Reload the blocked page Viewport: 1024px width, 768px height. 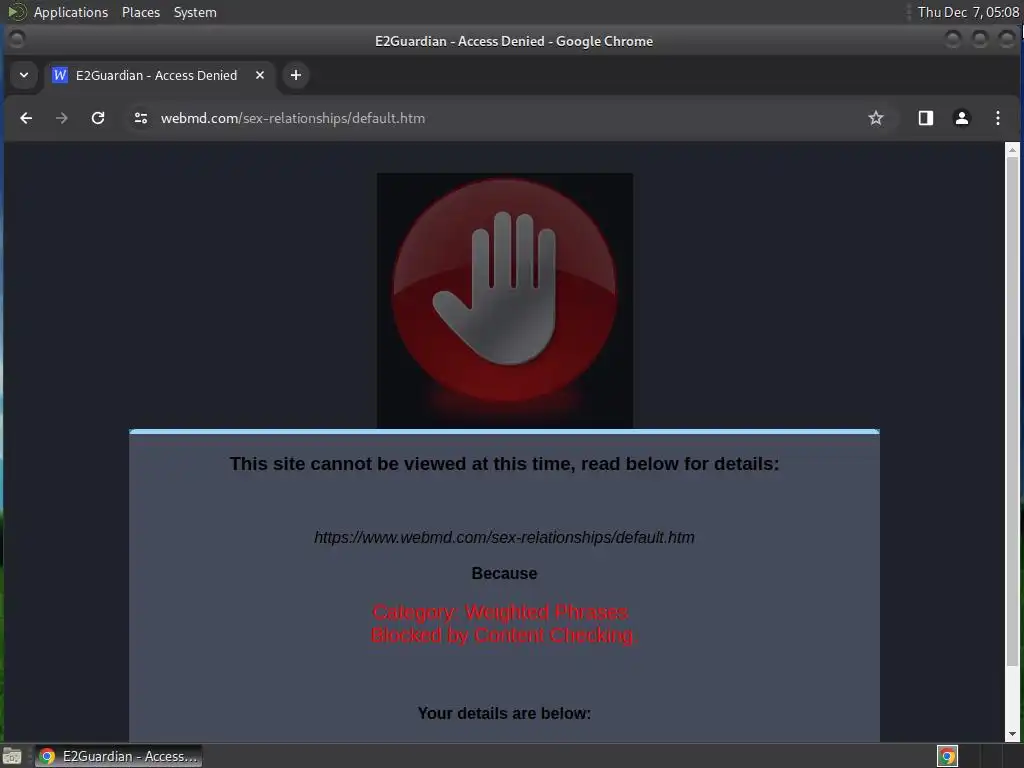click(98, 118)
